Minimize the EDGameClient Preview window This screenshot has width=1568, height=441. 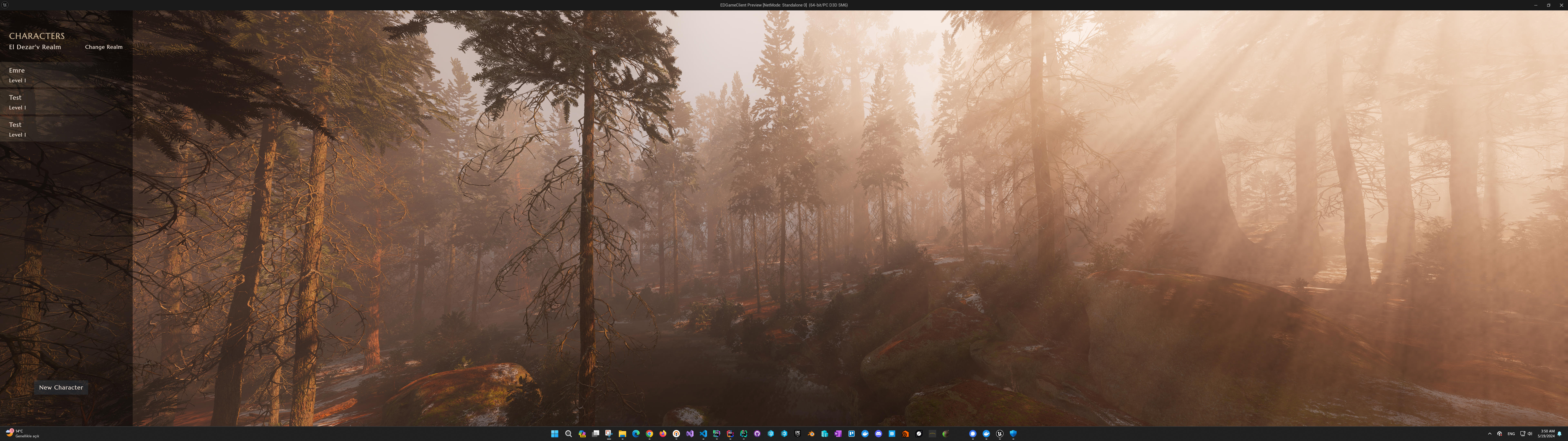click(1536, 5)
